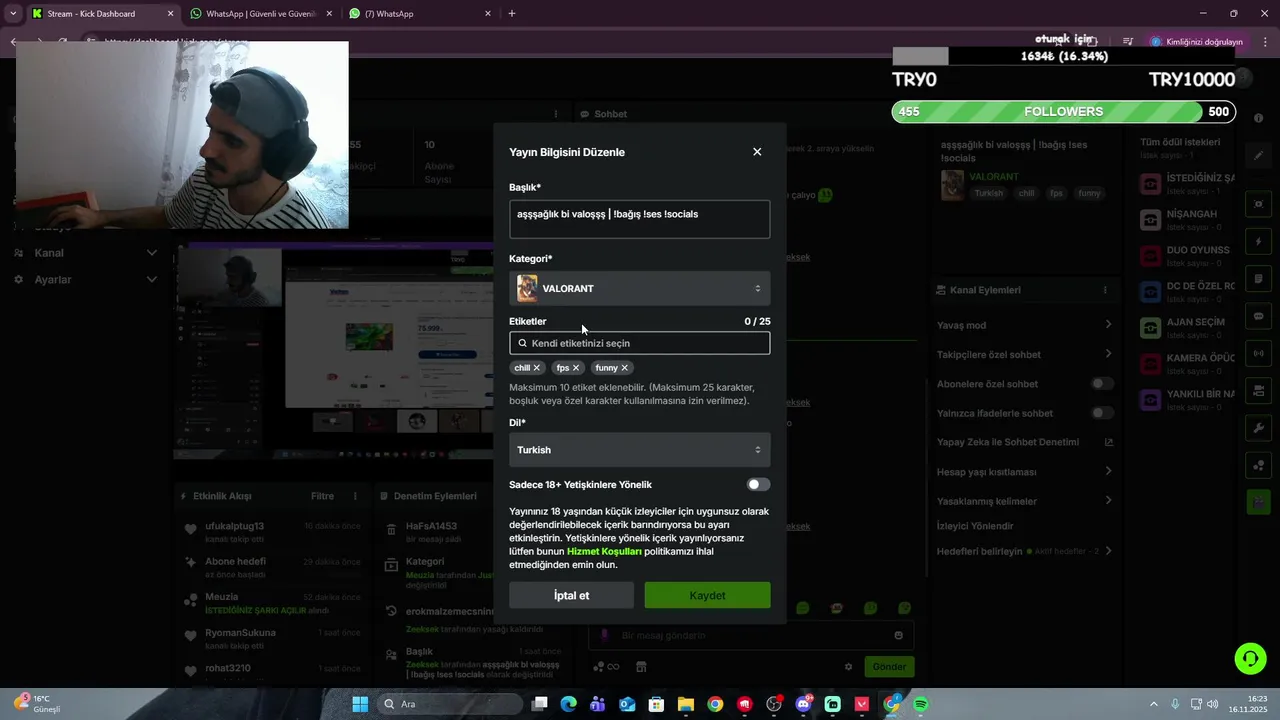Image resolution: width=1280 pixels, height=720 pixels.
Task: Click the wrench tools icon in right sidebar
Action: point(1258,428)
